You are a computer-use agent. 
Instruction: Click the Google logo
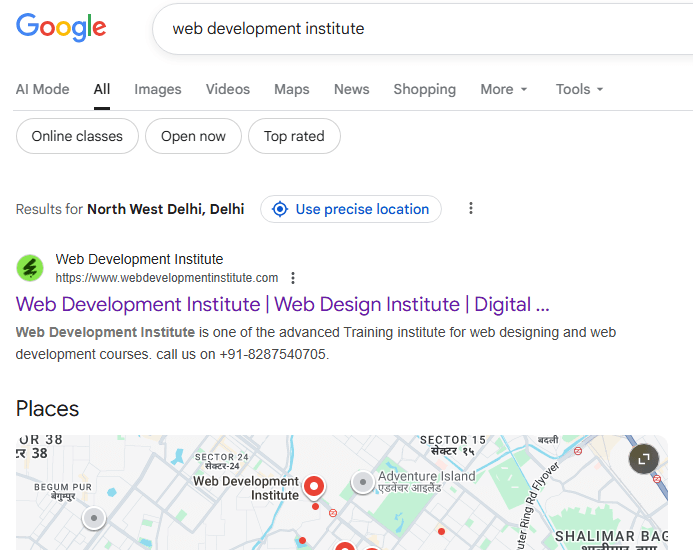click(61, 28)
